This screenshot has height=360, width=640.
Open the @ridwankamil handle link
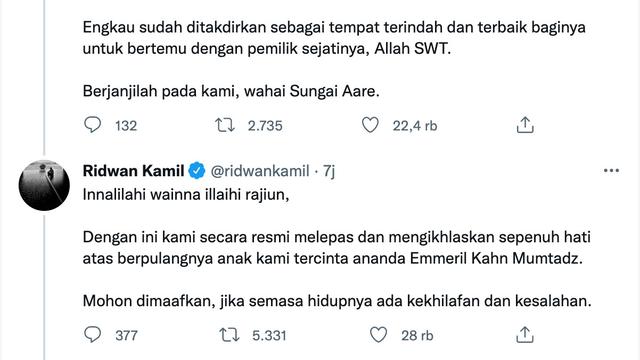(260, 171)
